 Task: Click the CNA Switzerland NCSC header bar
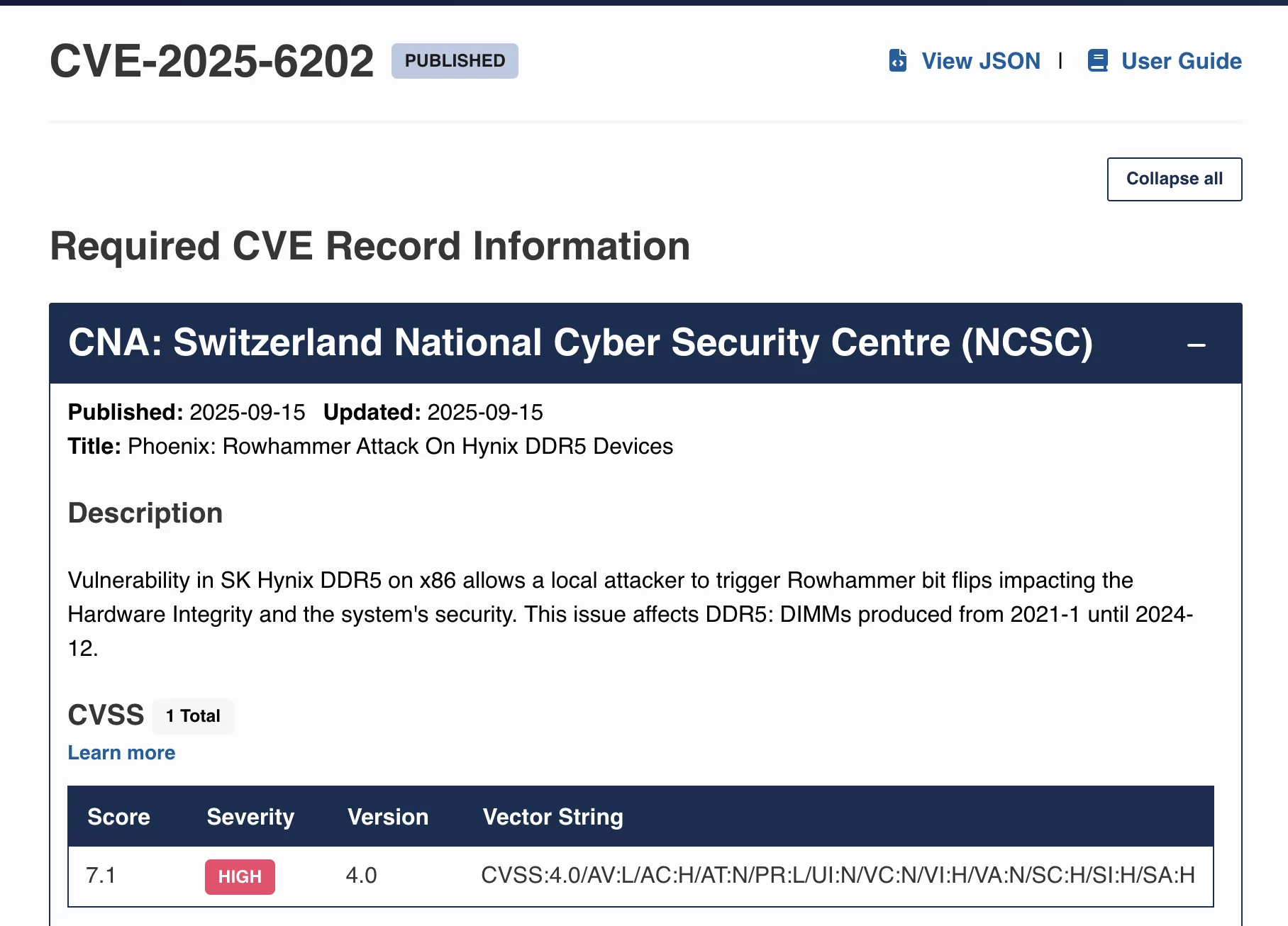point(579,343)
